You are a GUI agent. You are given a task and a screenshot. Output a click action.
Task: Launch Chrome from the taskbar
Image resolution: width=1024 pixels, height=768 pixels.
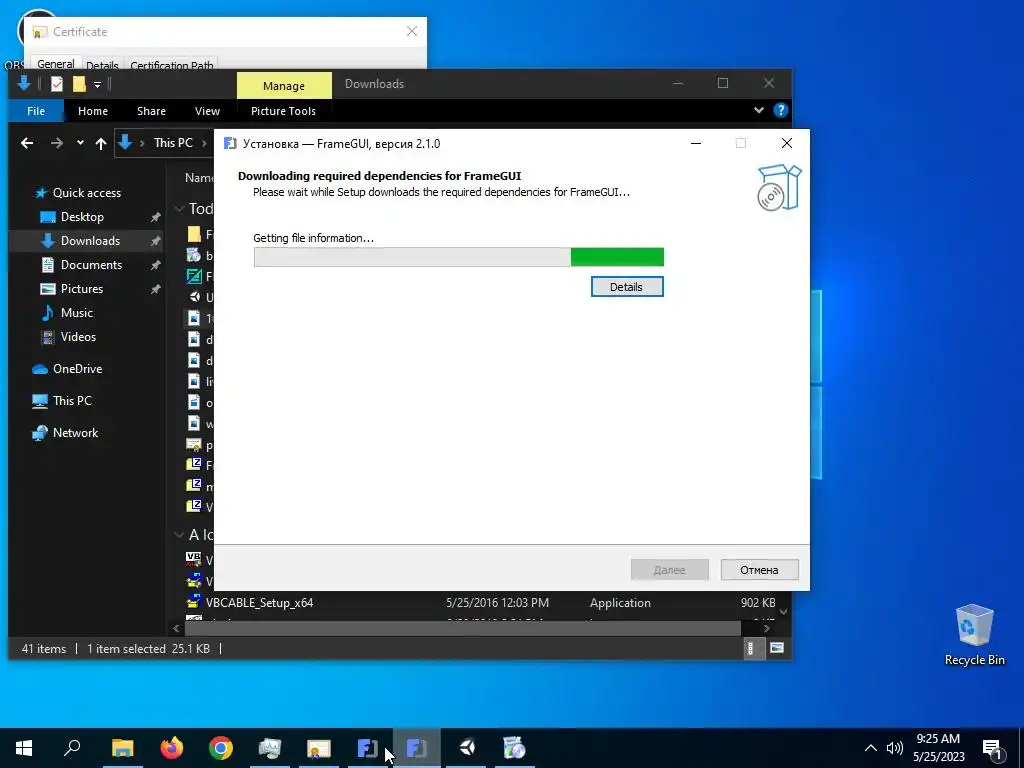(x=221, y=748)
